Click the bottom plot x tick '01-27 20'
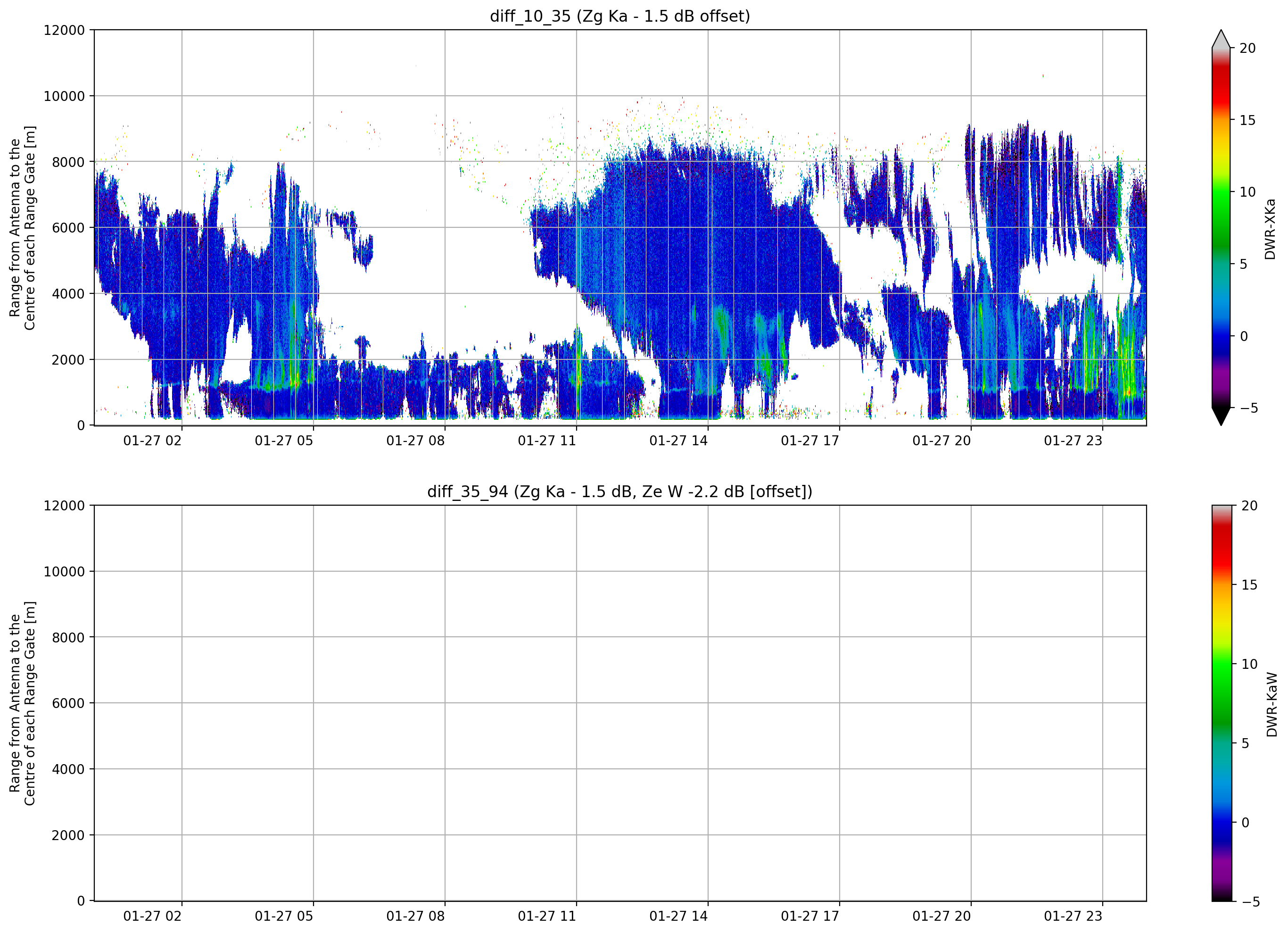The image size is (1288, 933). [x=941, y=916]
